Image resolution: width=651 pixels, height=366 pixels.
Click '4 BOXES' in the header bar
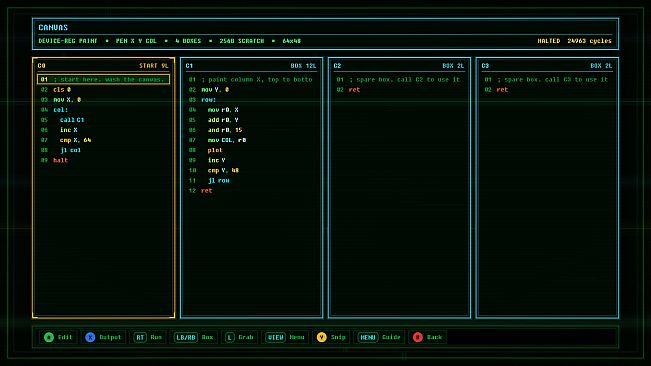coord(188,41)
